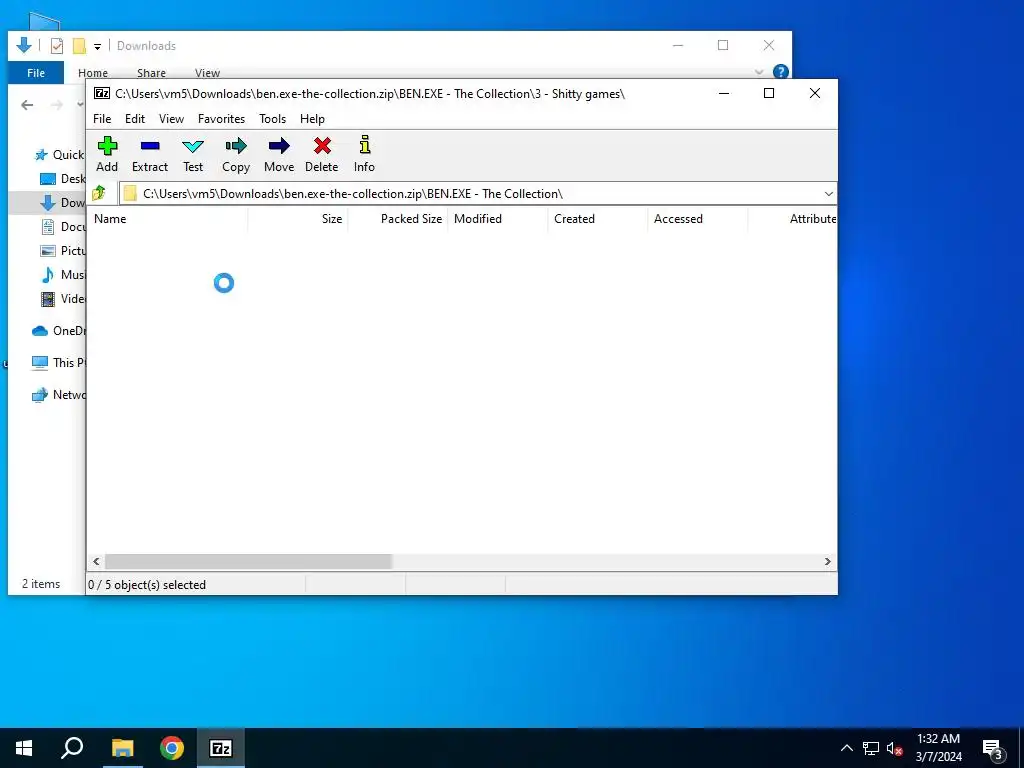This screenshot has height=768, width=1024.
Task: Select Videos in Explorer sidebar
Action: 62,299
